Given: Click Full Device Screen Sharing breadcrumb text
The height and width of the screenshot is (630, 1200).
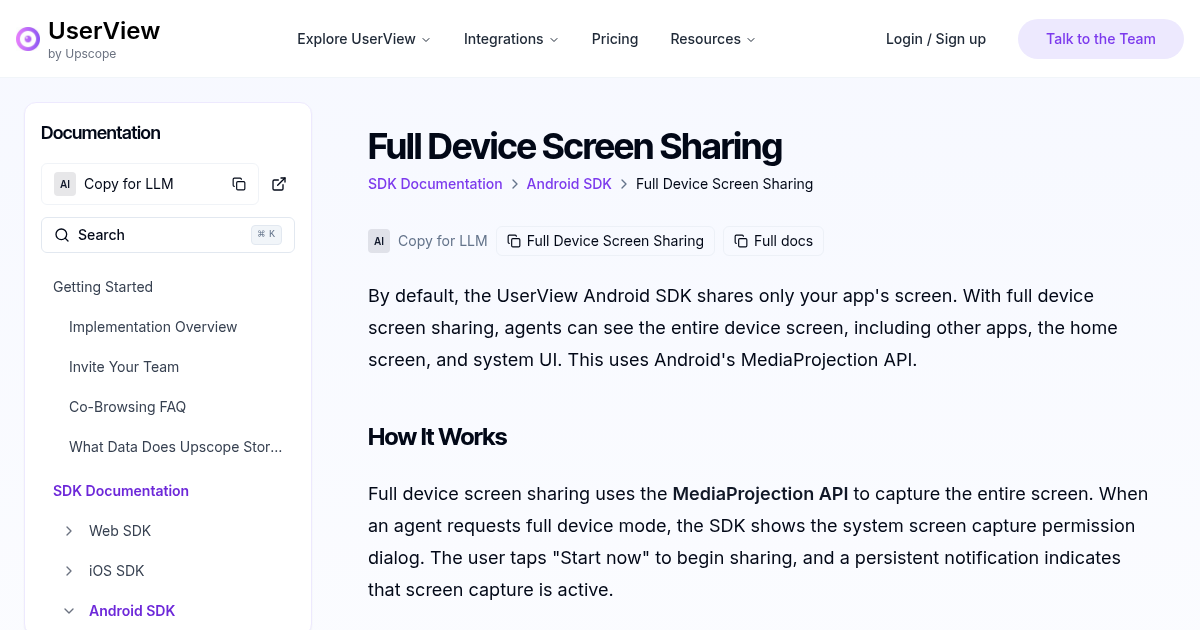Looking at the screenshot, I should [x=724, y=184].
